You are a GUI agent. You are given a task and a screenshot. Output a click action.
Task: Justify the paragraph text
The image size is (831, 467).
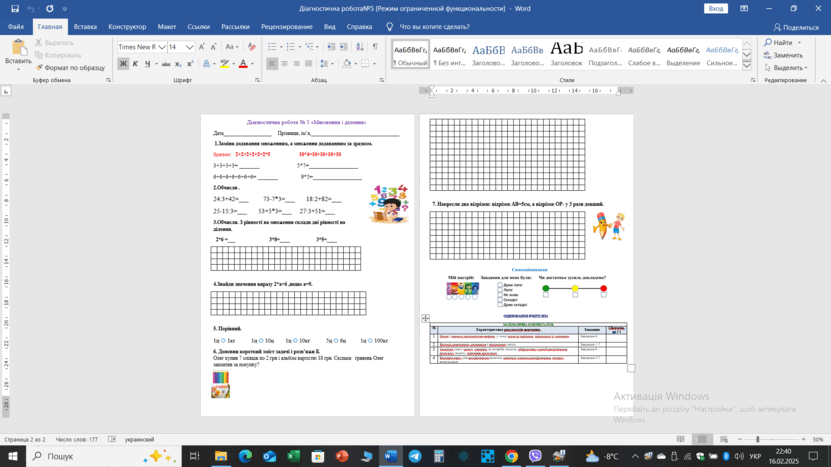click(x=308, y=64)
